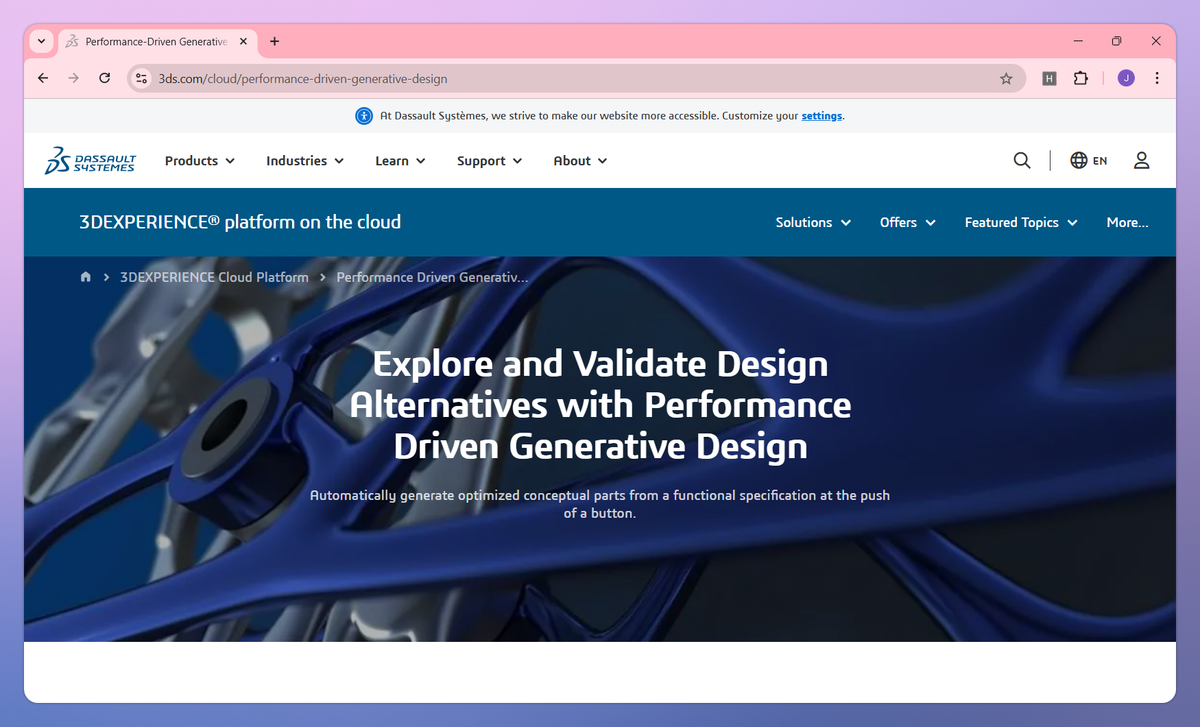Expand the About menu
The width and height of the screenshot is (1200, 727).
click(580, 160)
